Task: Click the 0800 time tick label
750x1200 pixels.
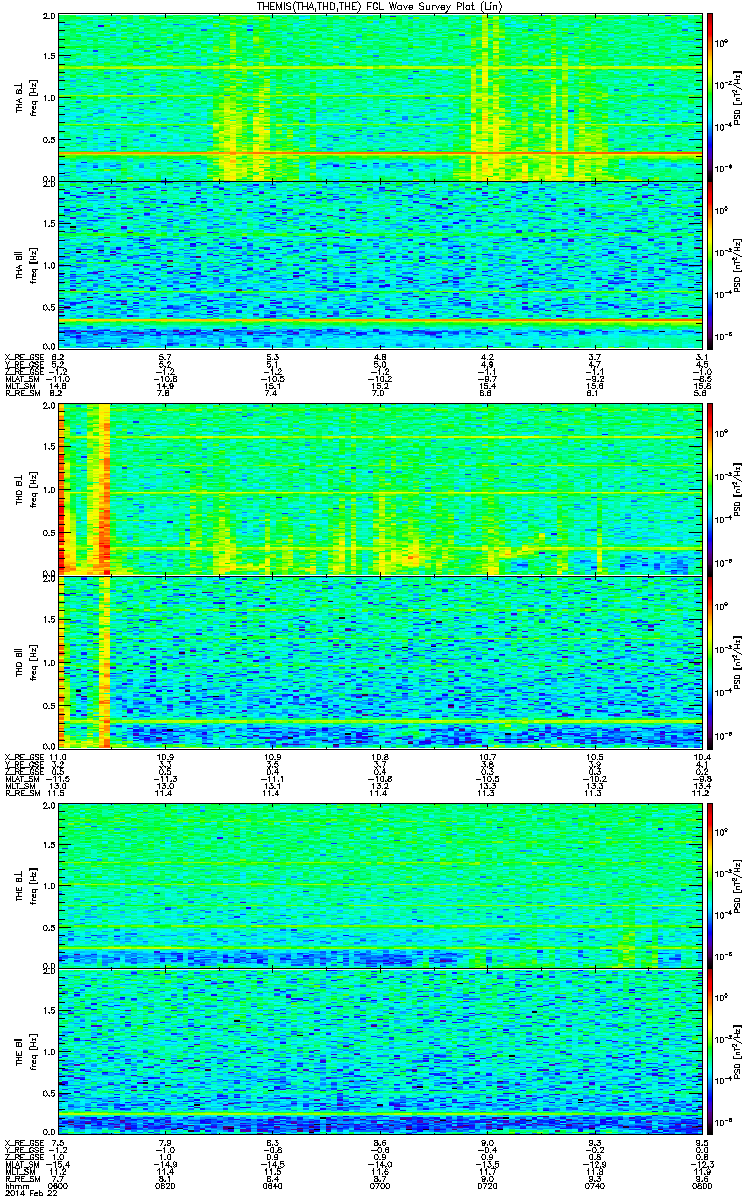Action: pos(701,1185)
